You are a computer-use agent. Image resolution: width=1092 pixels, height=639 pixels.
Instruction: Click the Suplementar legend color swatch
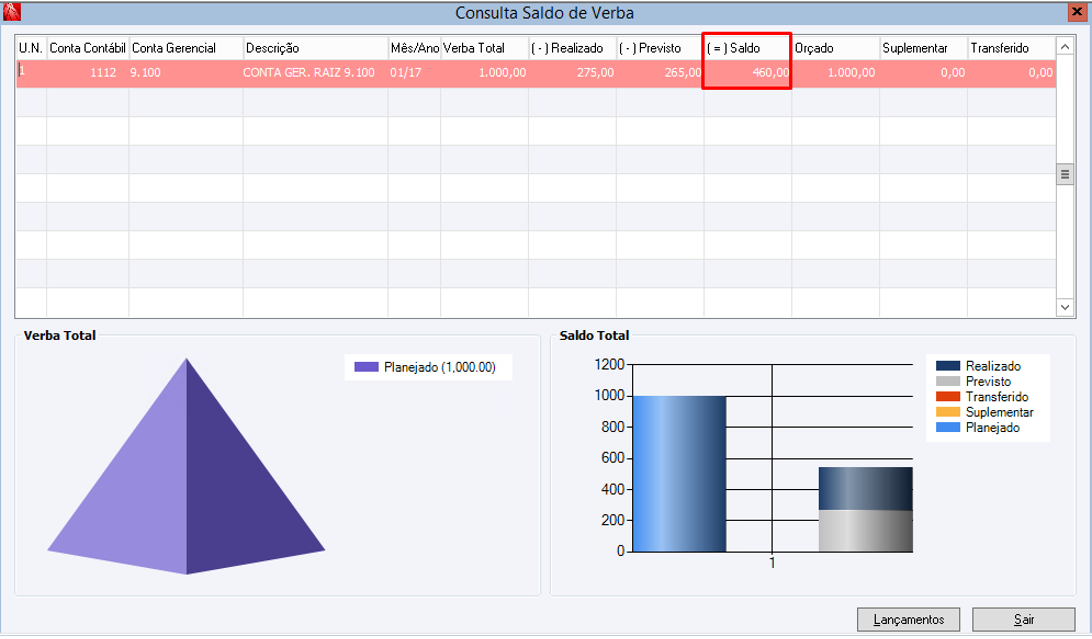coord(948,412)
